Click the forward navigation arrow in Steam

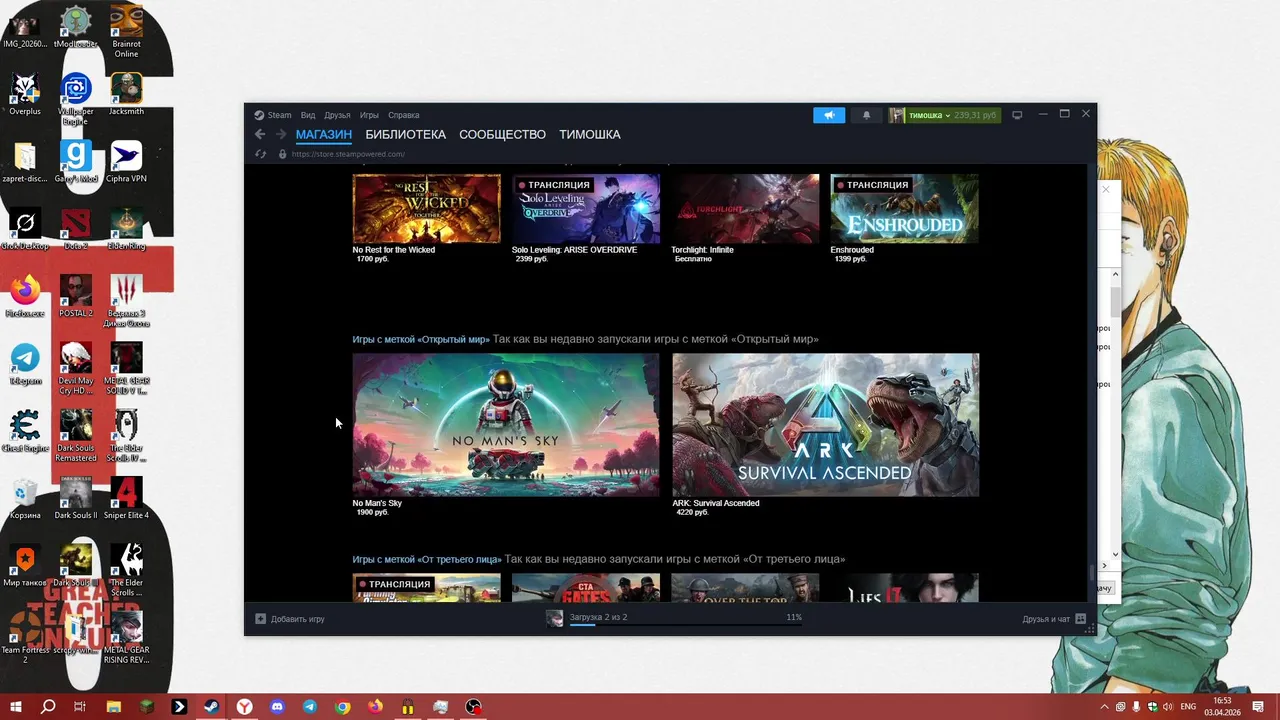[x=281, y=134]
